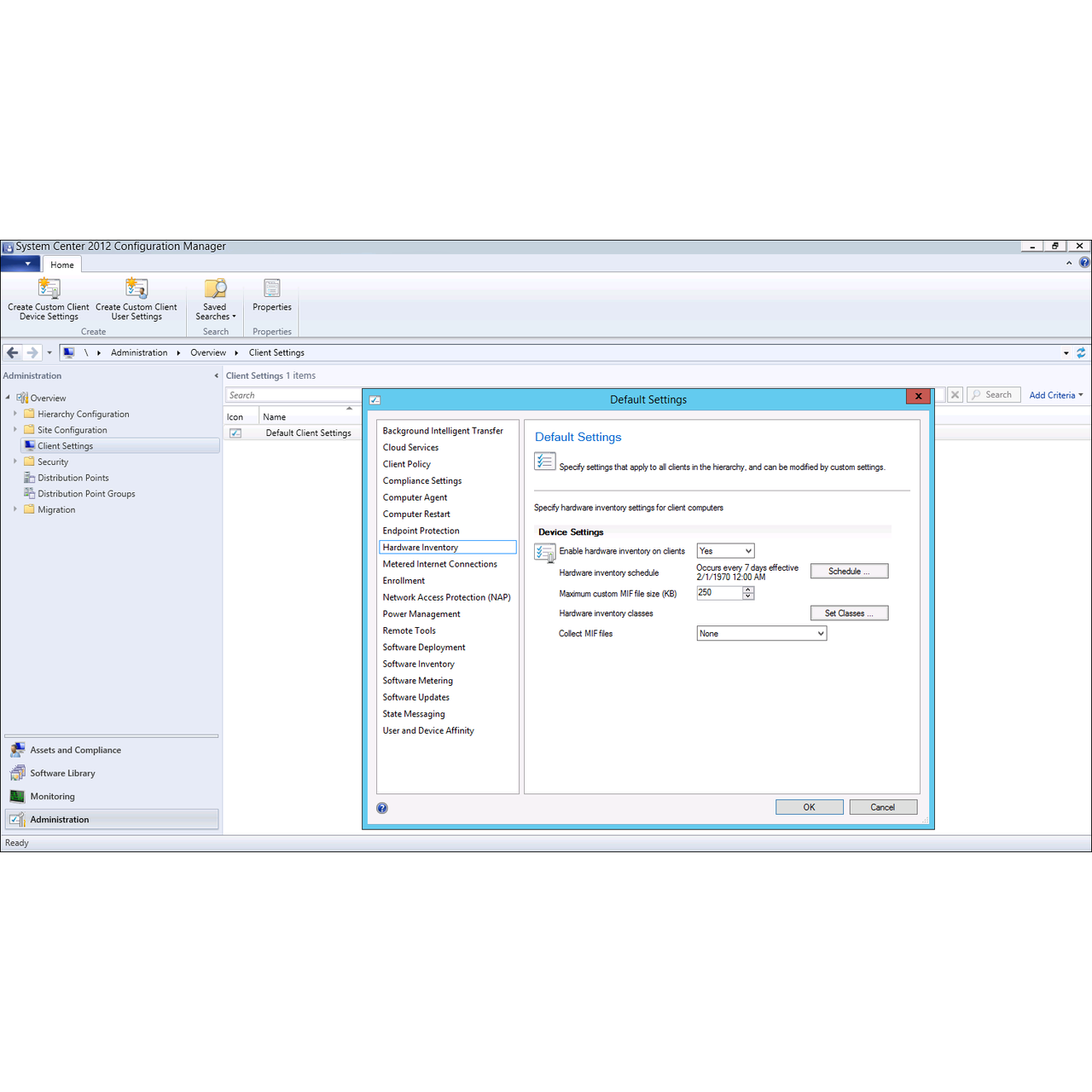Image resolution: width=1092 pixels, height=1092 pixels.
Task: Click the help icon in the dialog
Action: pyautogui.click(x=381, y=807)
